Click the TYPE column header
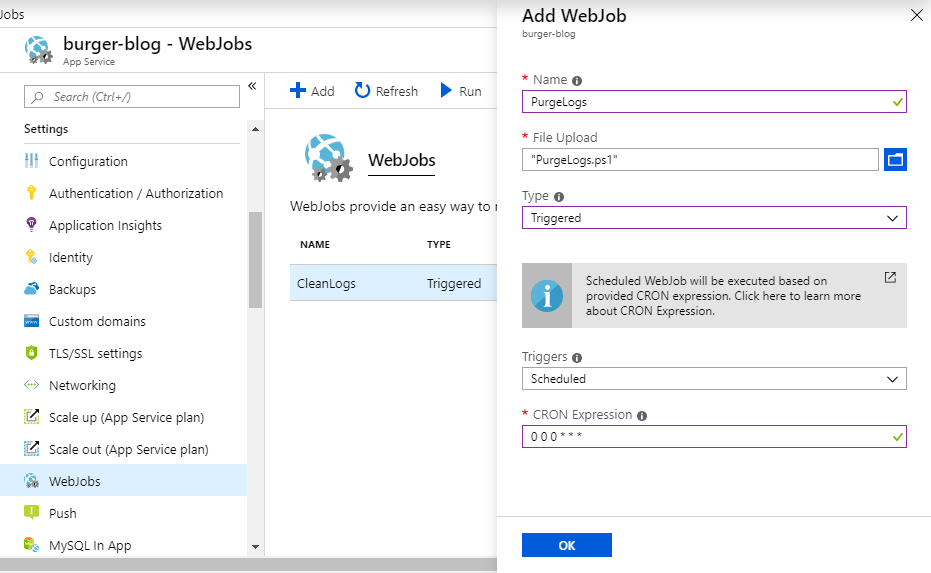Viewport: 931px width, 573px height. coord(439,245)
